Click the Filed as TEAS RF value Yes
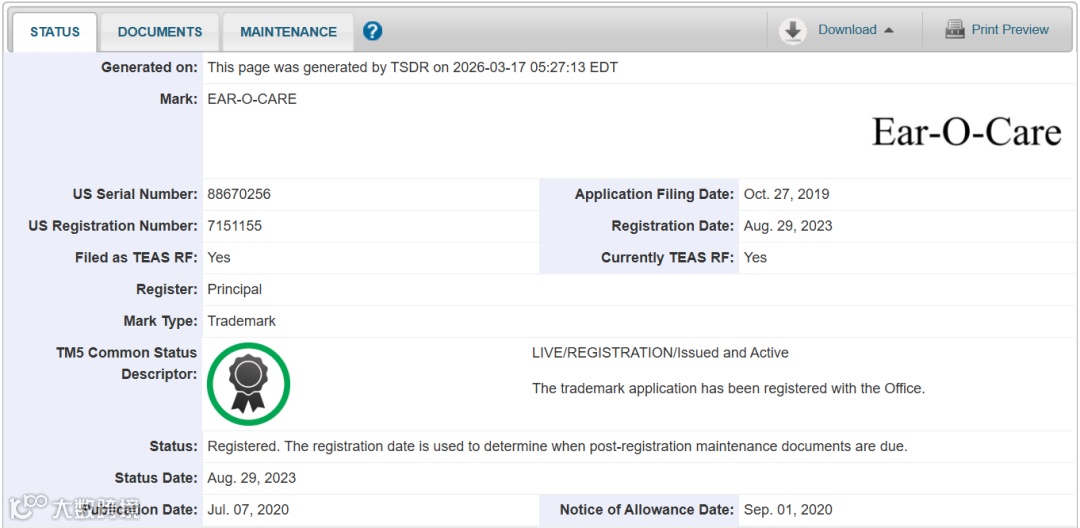This screenshot has width=1080, height=528. coord(219,257)
